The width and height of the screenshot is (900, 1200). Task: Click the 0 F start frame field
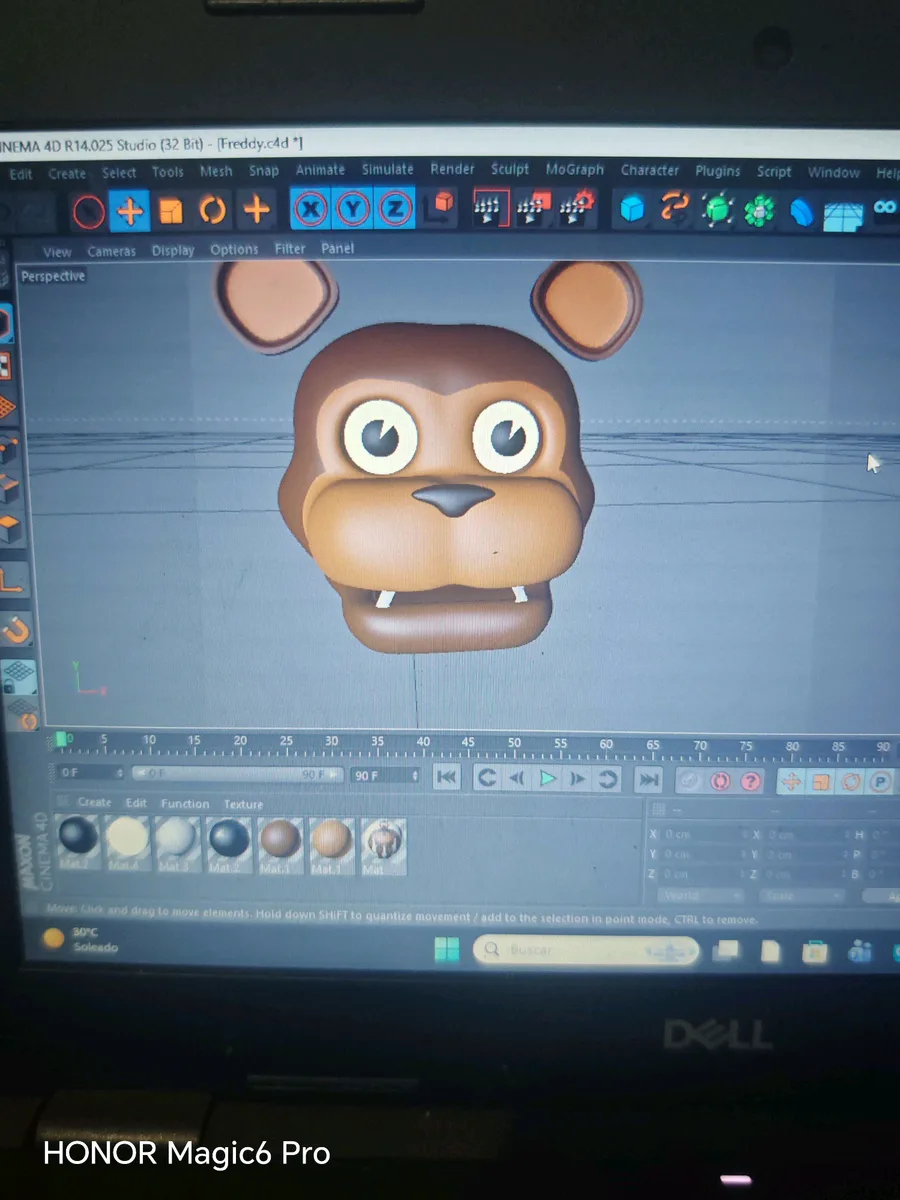pos(91,773)
